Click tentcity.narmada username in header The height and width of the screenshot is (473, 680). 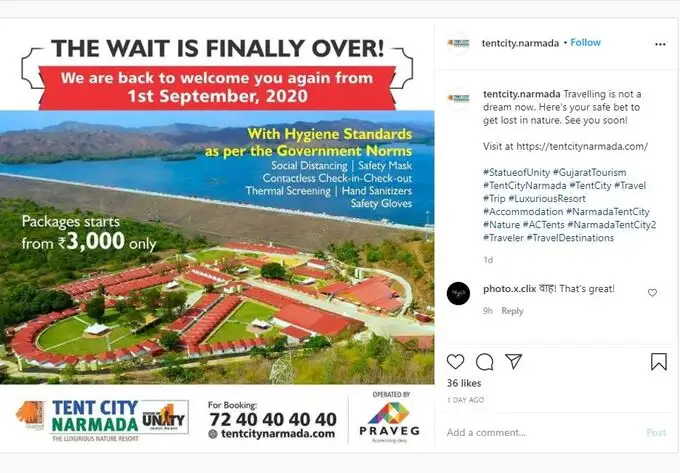pyautogui.click(x=520, y=43)
